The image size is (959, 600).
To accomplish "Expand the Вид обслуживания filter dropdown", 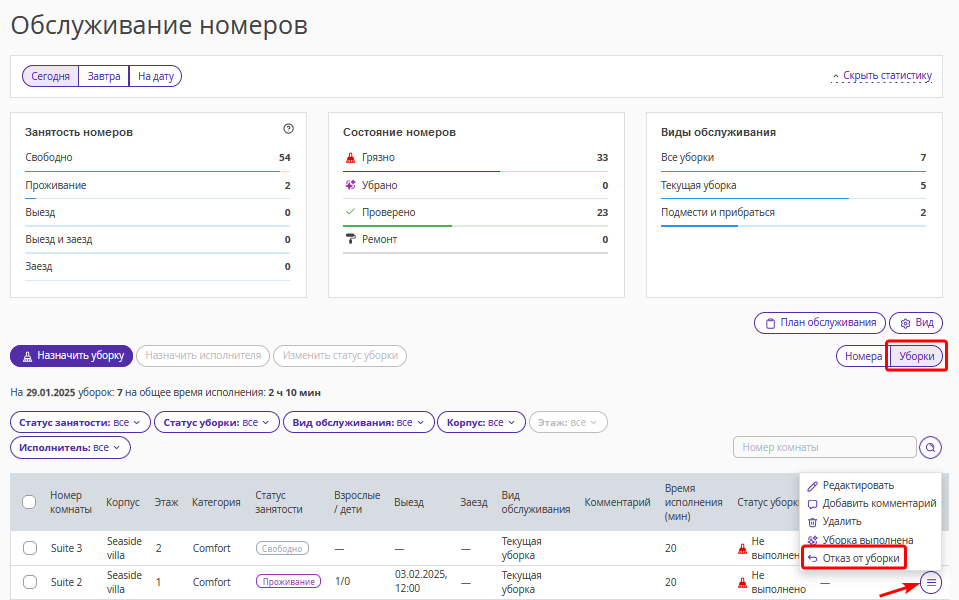I will coord(358,423).
